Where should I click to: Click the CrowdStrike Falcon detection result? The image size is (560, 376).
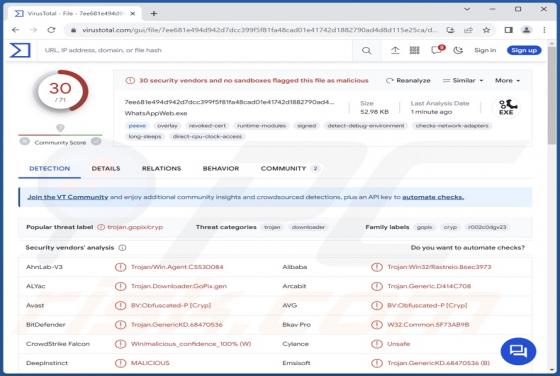(191, 344)
